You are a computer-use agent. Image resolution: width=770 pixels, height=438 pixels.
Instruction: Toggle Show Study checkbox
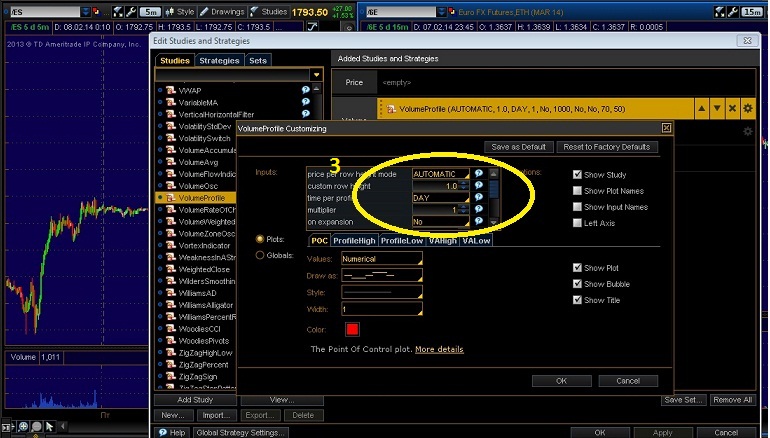(x=578, y=175)
